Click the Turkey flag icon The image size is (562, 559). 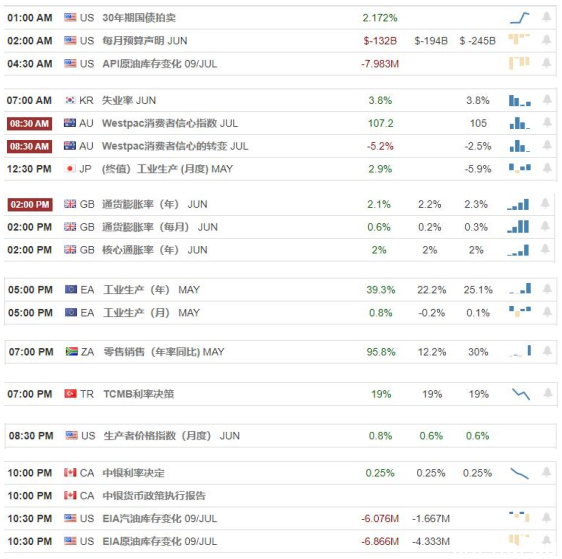coord(71,394)
